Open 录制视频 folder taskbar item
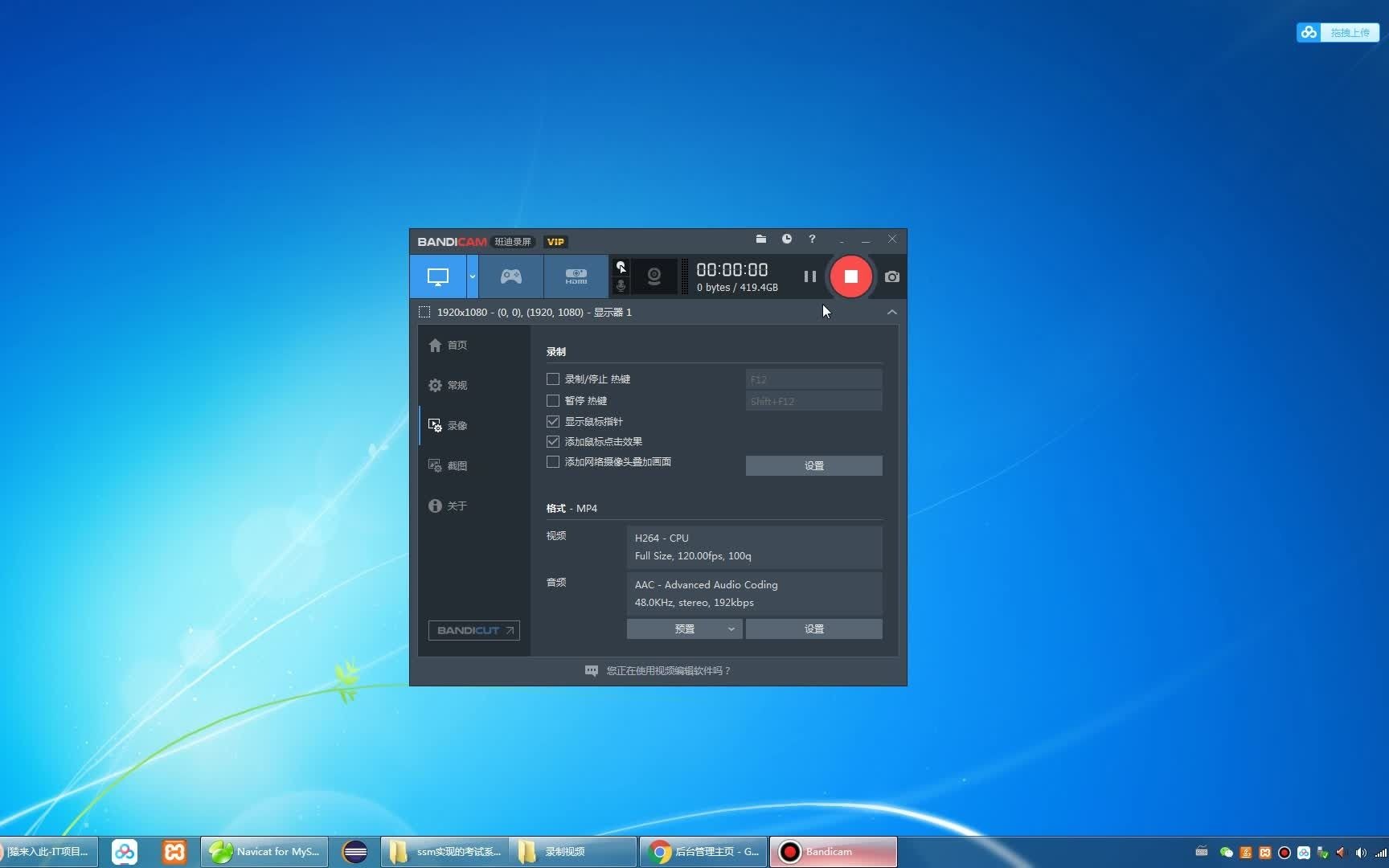Image resolution: width=1389 pixels, height=868 pixels. pyautogui.click(x=574, y=852)
